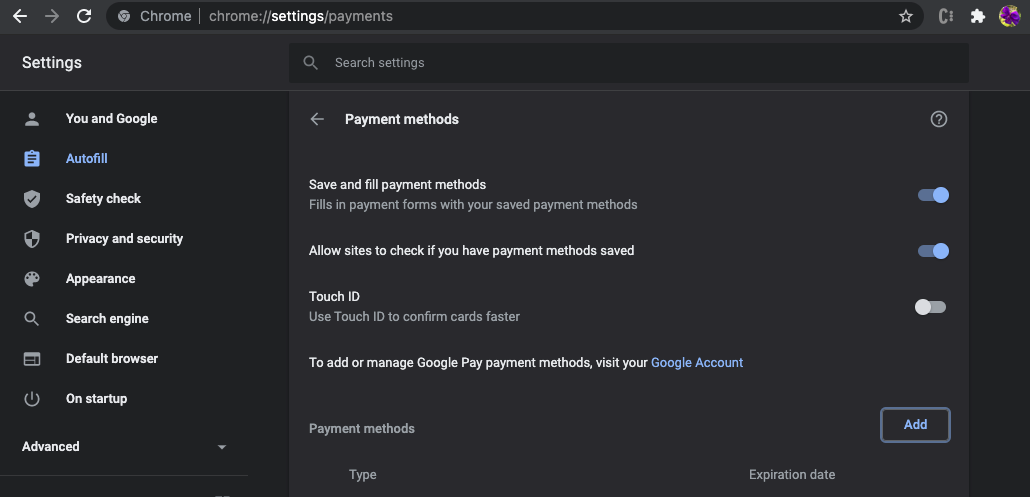
Task: Click the Search settings input field
Action: [x=629, y=63]
